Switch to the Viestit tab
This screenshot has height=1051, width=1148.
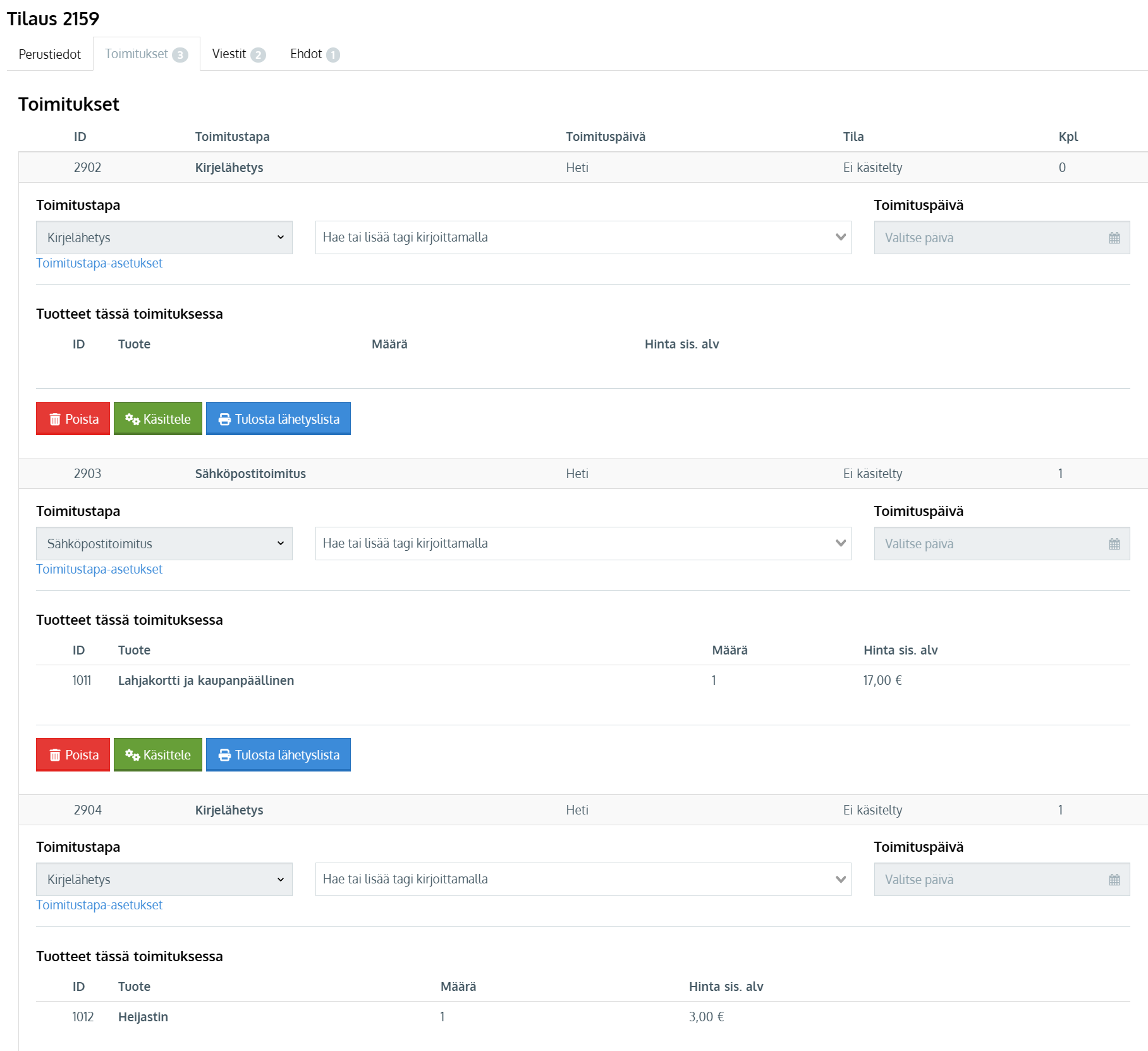tap(238, 54)
